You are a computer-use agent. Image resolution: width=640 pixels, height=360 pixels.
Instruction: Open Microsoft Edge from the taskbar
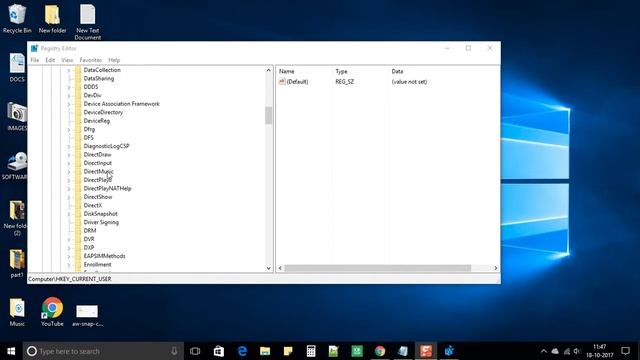242,351
